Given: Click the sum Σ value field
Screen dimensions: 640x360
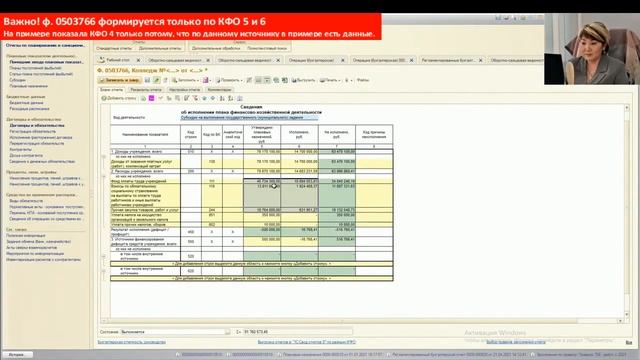Looking at the screenshot, I should tap(298, 332).
